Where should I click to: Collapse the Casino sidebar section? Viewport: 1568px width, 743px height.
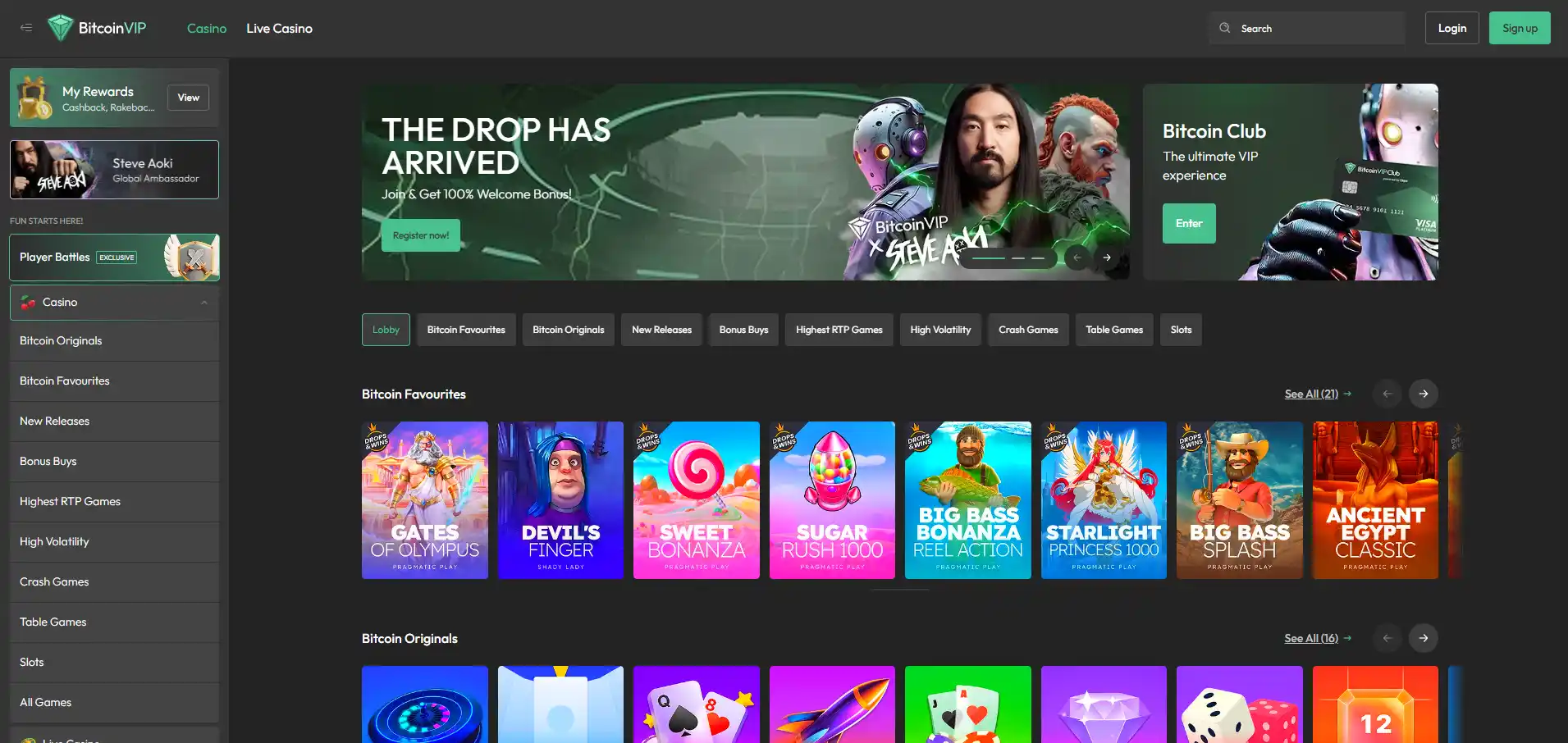(x=204, y=303)
